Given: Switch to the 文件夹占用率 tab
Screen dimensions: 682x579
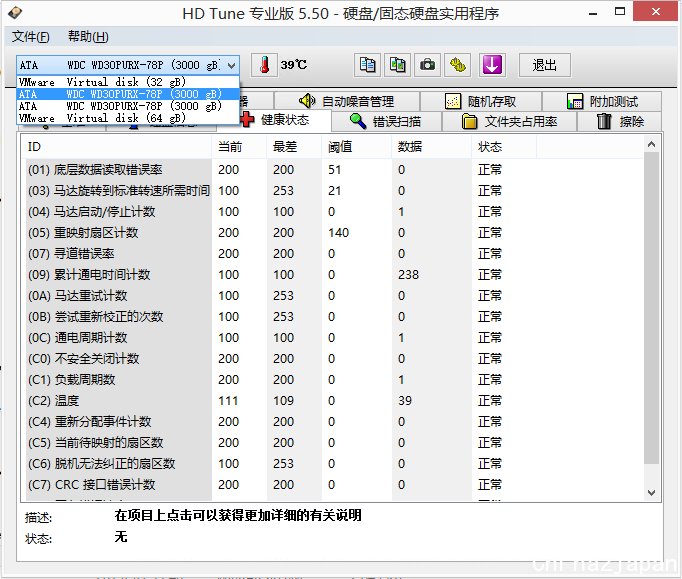Looking at the screenshot, I should tap(509, 121).
